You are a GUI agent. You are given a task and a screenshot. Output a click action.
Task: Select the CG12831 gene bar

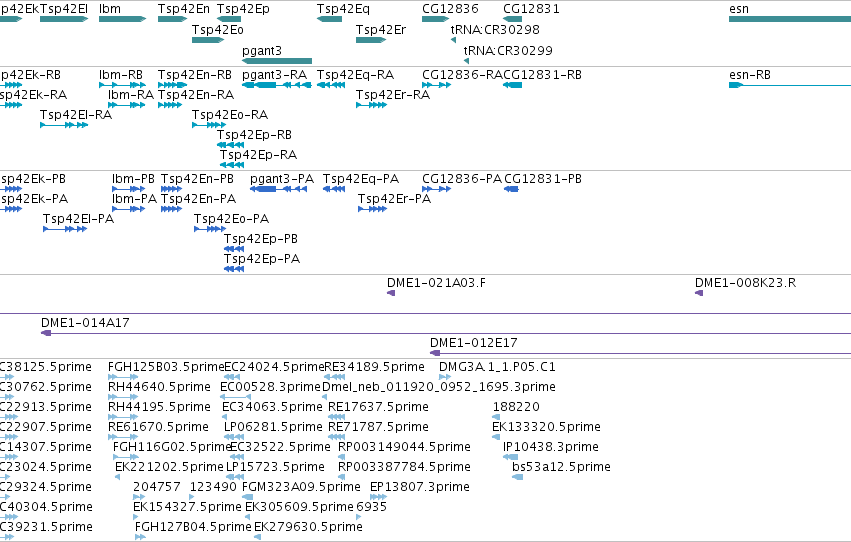tap(512, 20)
